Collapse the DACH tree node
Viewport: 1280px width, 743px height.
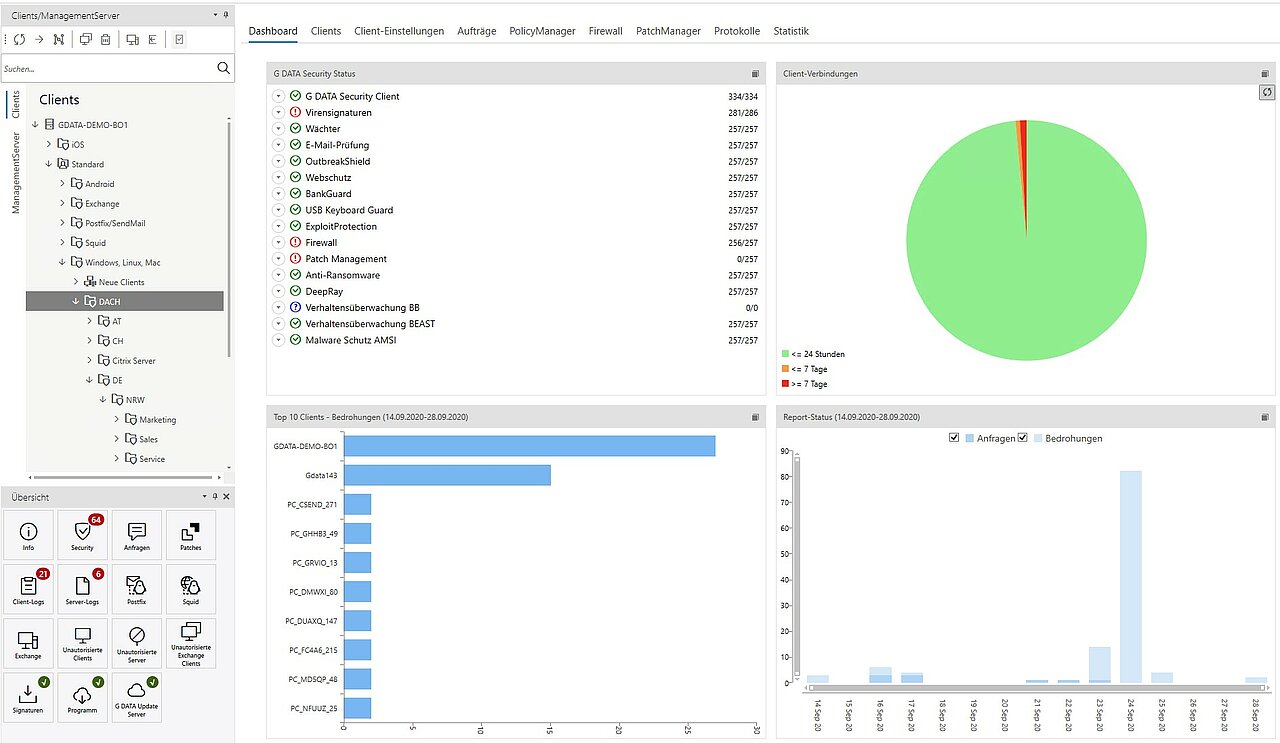(x=75, y=302)
